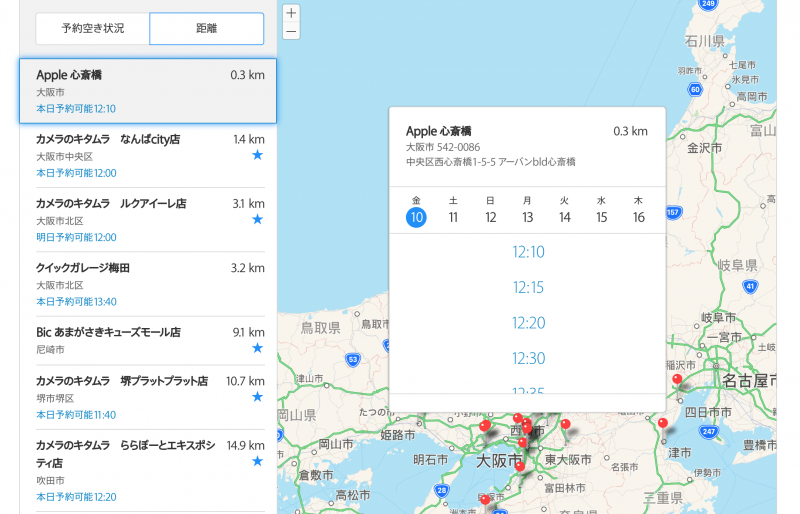Click 明日予約可能 12:00 link

pyautogui.click(x=76, y=237)
